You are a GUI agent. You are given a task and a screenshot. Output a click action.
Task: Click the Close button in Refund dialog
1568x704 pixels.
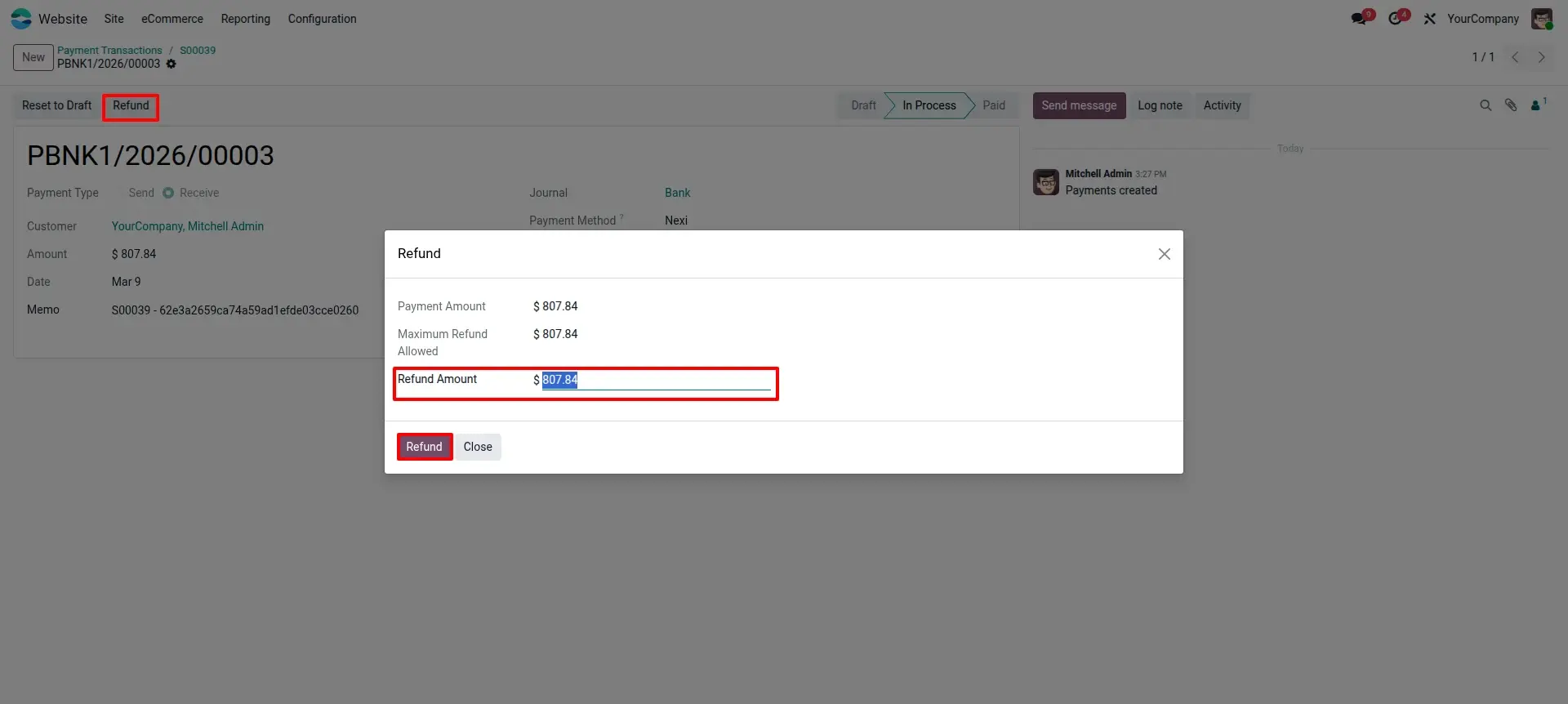[478, 447]
